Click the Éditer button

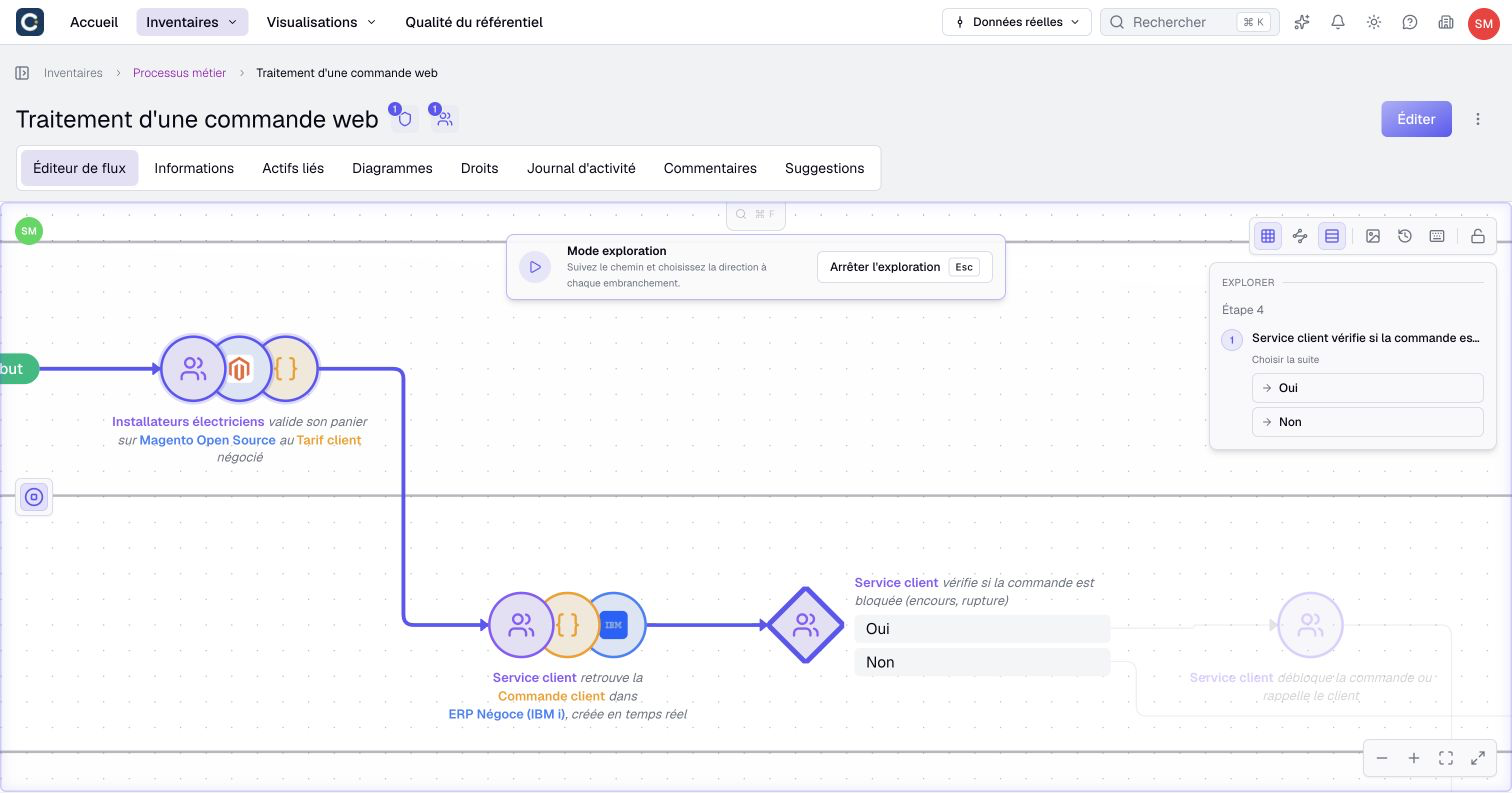click(1416, 119)
